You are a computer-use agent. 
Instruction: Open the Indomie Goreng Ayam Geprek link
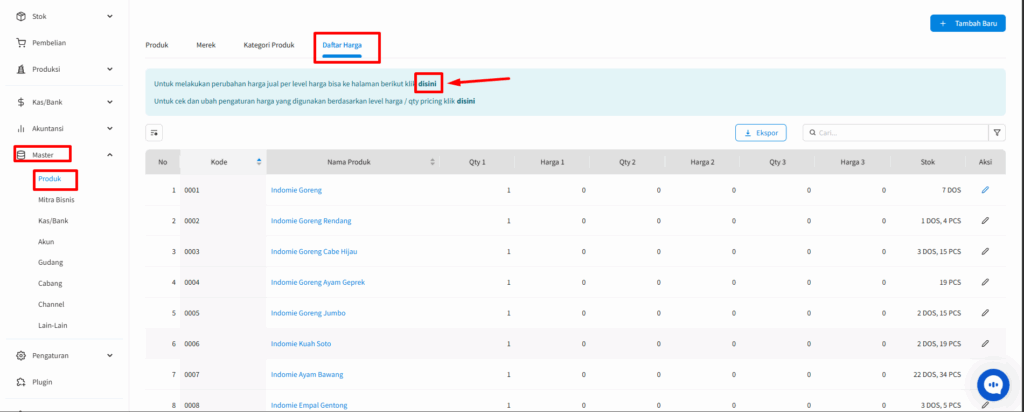(317, 282)
